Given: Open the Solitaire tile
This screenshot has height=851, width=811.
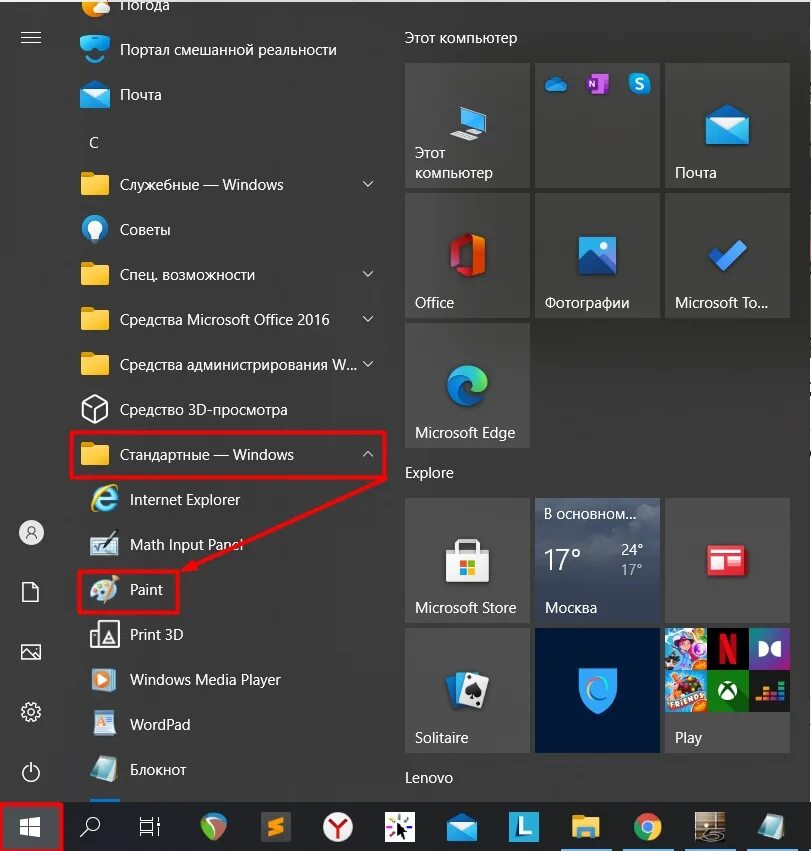Looking at the screenshot, I should pyautogui.click(x=467, y=691).
